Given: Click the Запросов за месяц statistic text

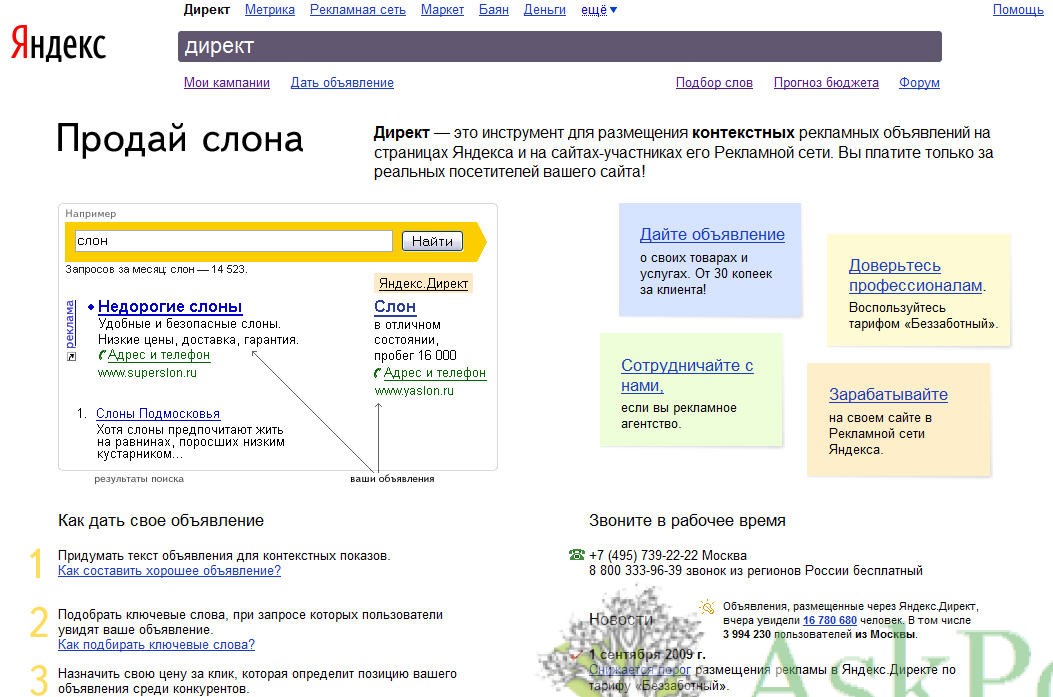Looking at the screenshot, I should pyautogui.click(x=156, y=269).
